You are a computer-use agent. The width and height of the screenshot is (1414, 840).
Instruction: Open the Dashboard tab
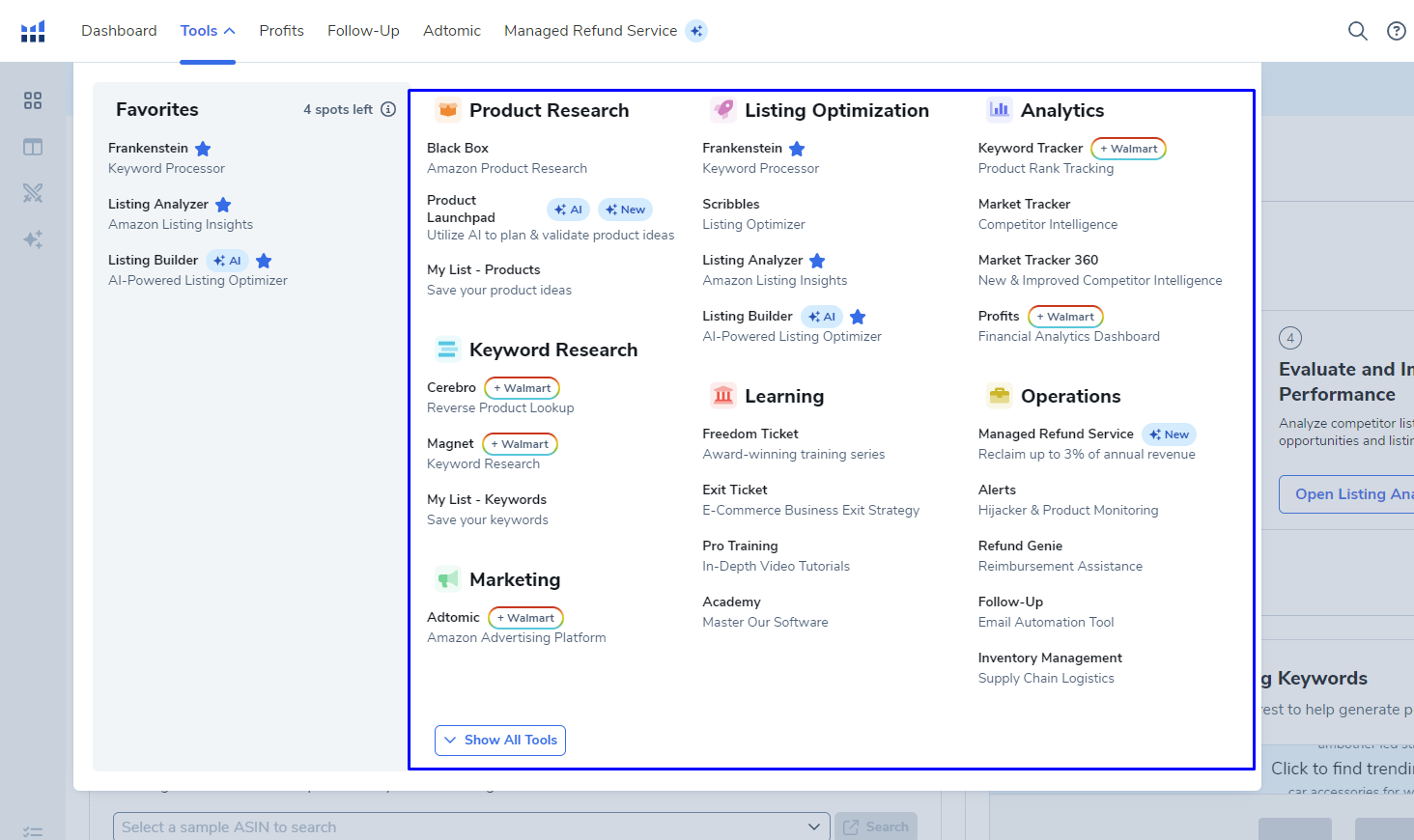(x=119, y=31)
